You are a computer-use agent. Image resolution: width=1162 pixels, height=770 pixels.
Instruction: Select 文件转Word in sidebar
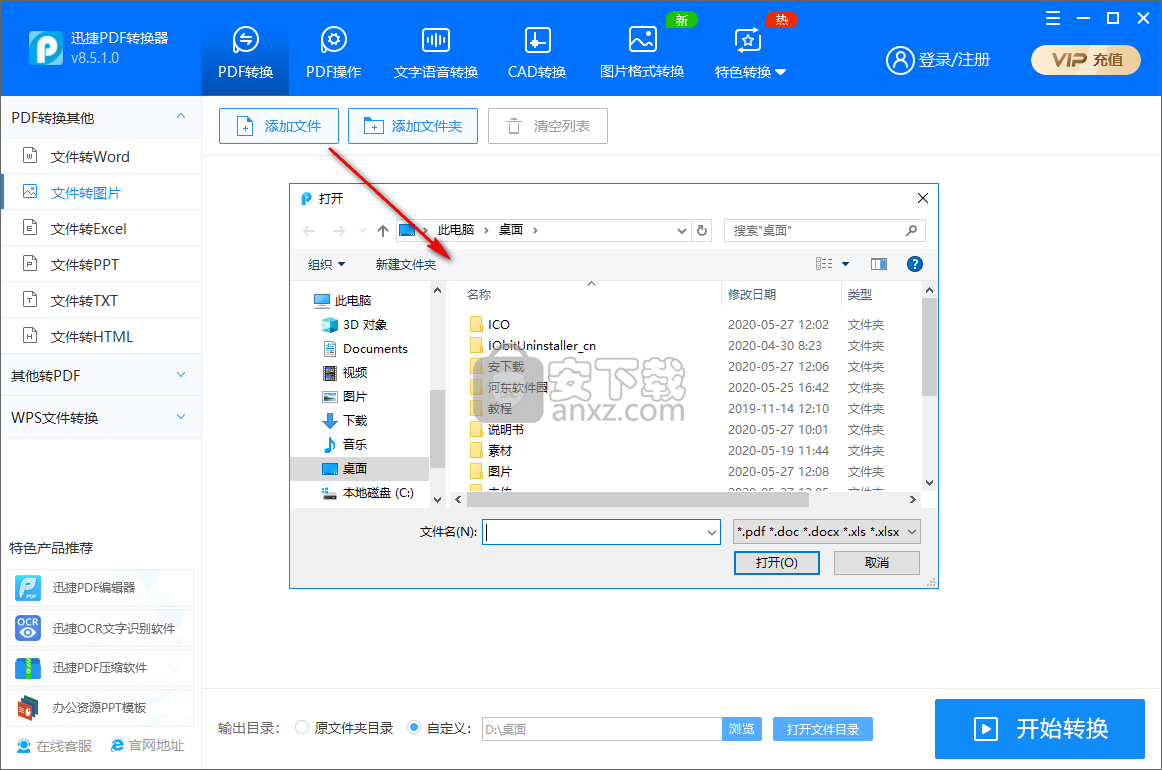(x=101, y=156)
